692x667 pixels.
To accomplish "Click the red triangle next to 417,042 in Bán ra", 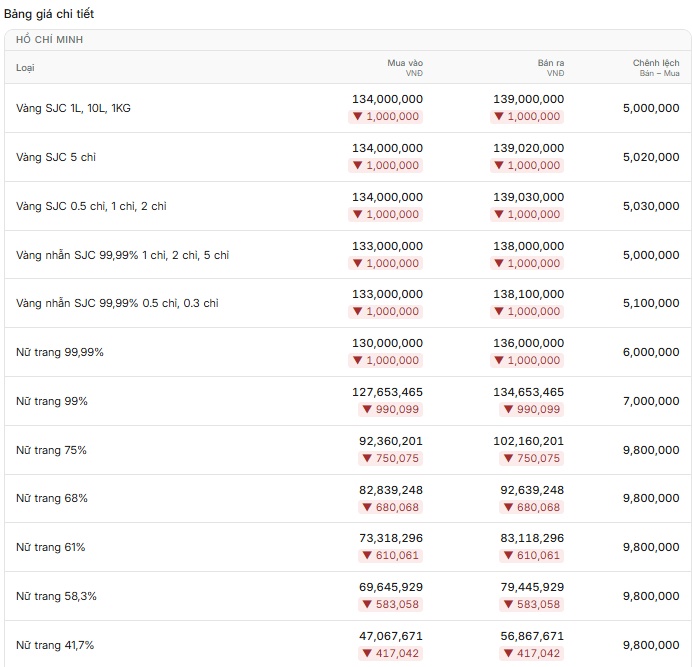I will [x=508, y=653].
